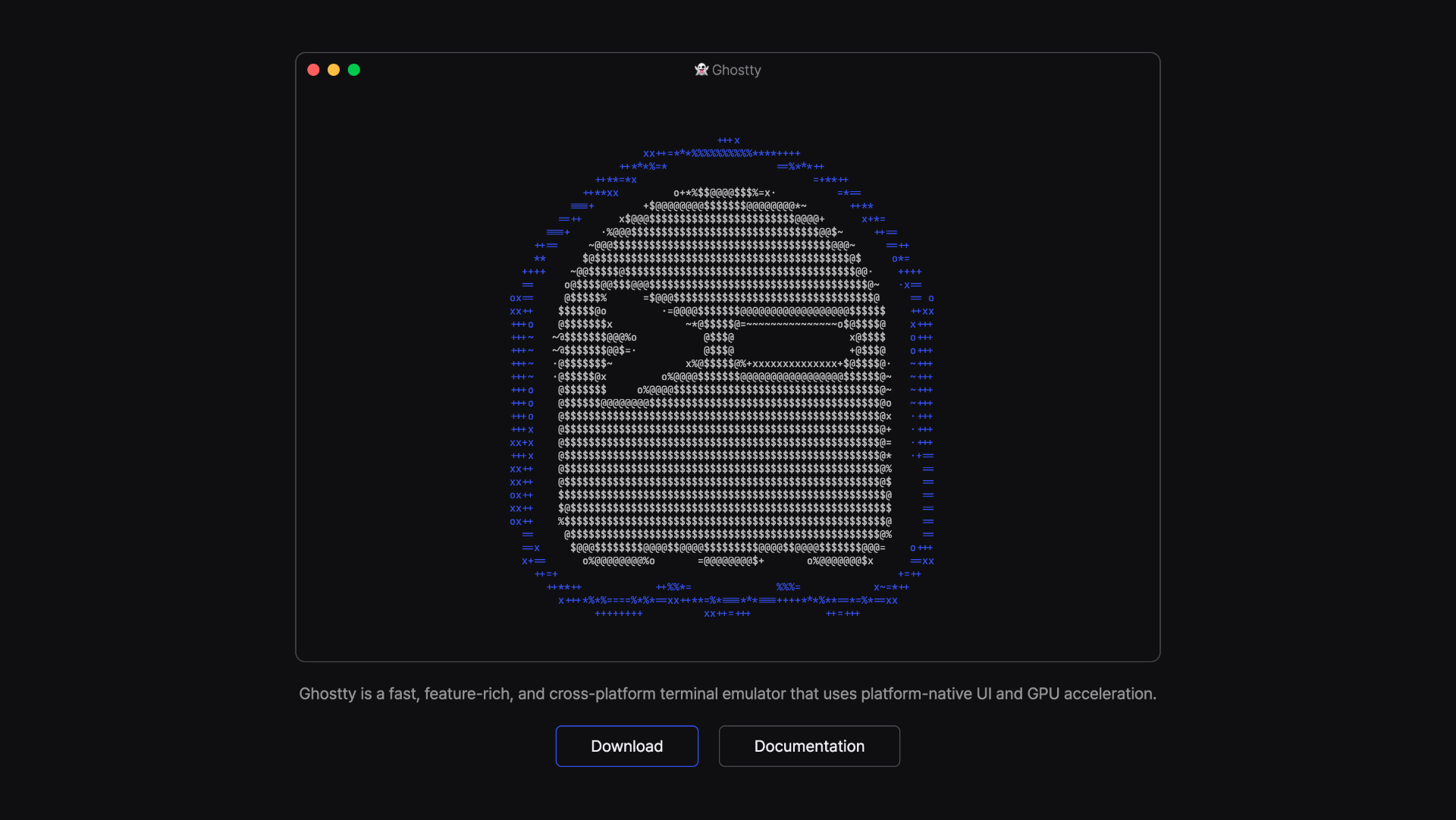Screen dimensions: 1456x820
Task: Click the 'Ghostty' window title text
Action: point(736,70)
